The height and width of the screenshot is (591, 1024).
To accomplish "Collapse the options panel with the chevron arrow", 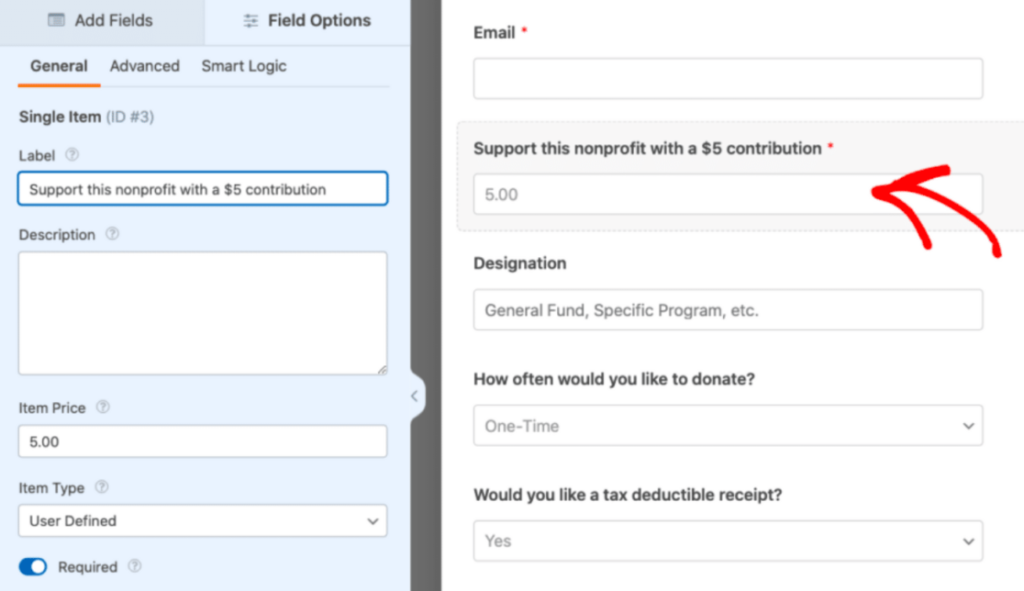I will (x=414, y=396).
